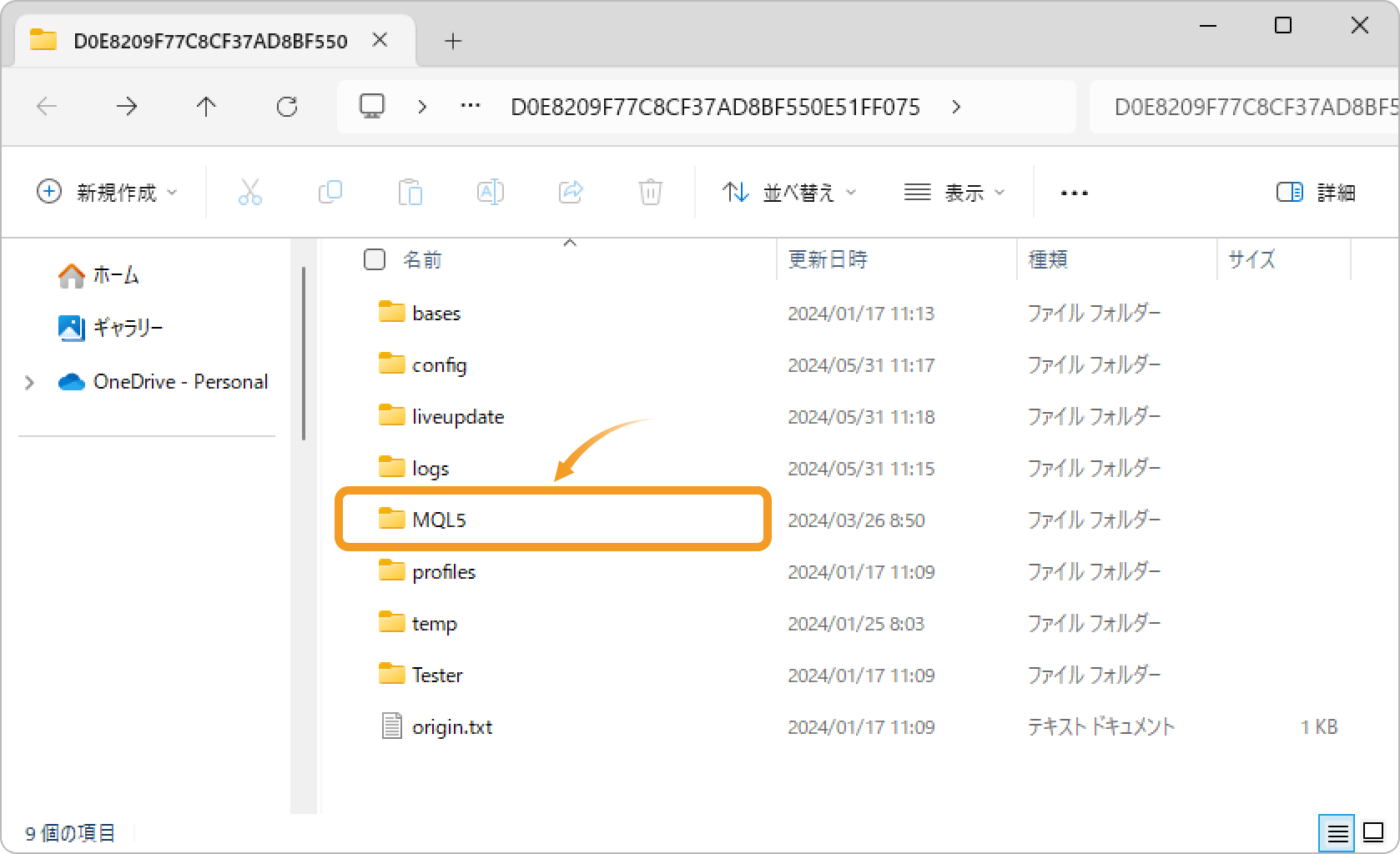Click the Cut scissors icon
Viewport: 1400px width, 854px height.
[x=250, y=193]
